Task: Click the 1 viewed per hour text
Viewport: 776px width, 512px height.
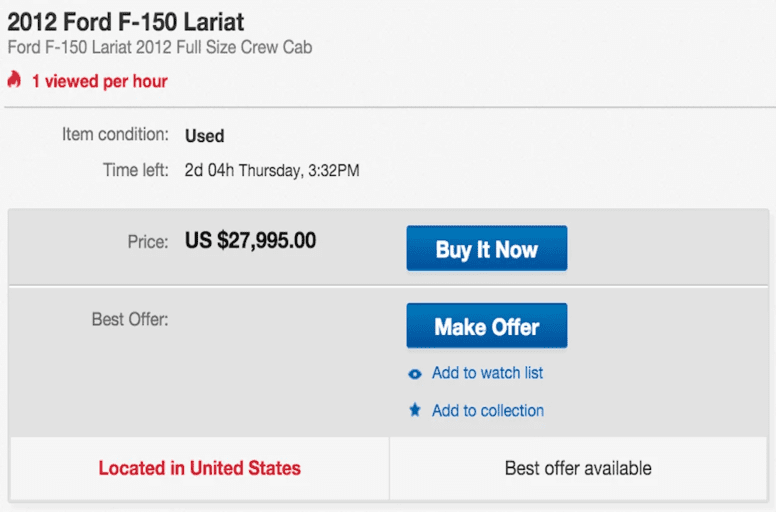Action: (x=99, y=81)
